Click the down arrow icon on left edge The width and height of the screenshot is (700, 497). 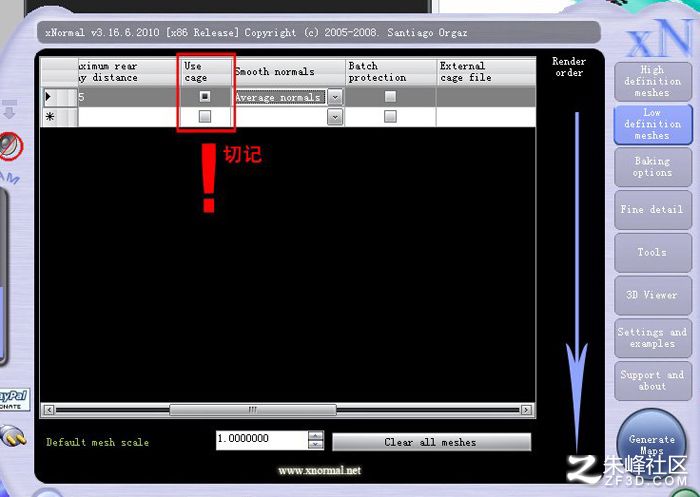(10, 109)
